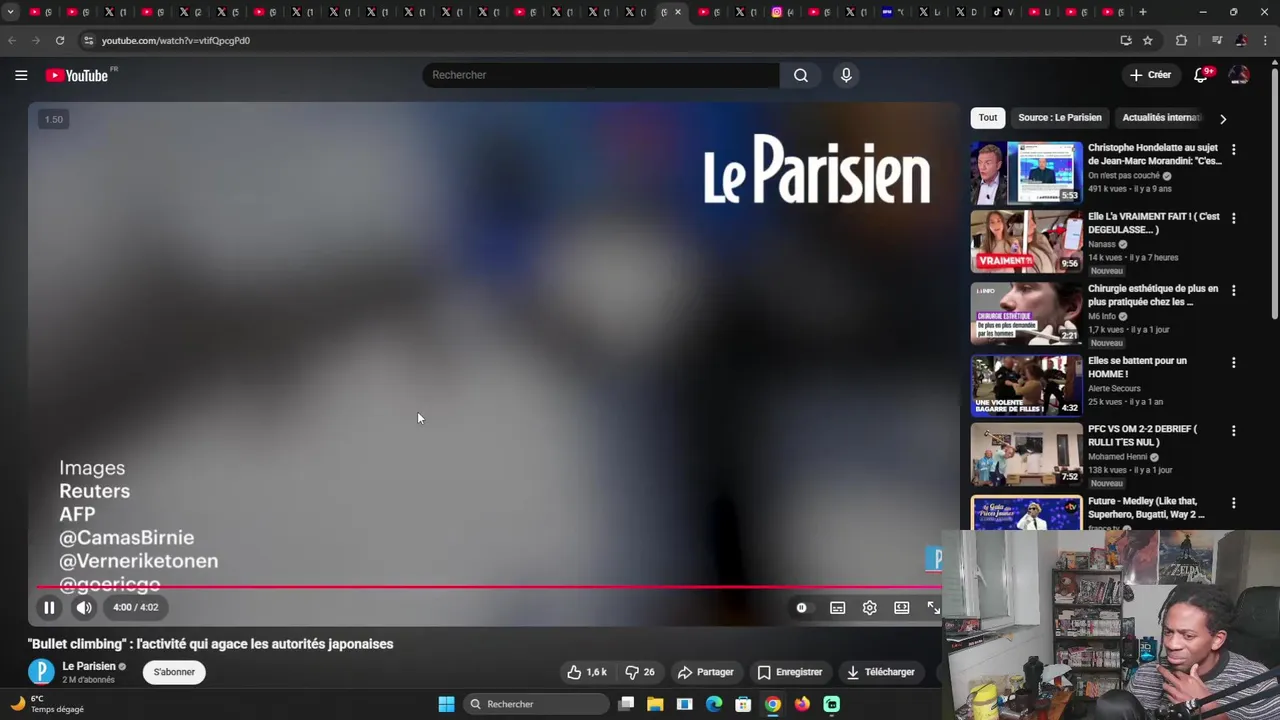Open media control icon in toolbar

(x=1217, y=40)
